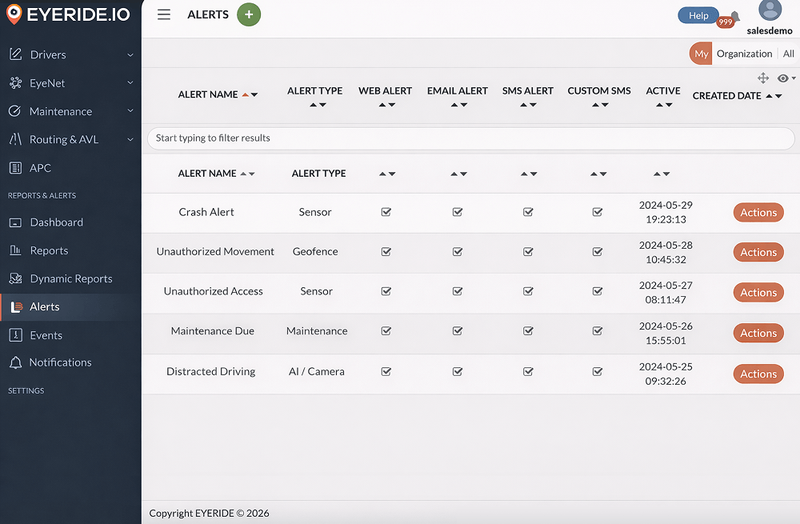This screenshot has width=800, height=524.
Task: Click the 999 notifications badge
Action: point(726,22)
